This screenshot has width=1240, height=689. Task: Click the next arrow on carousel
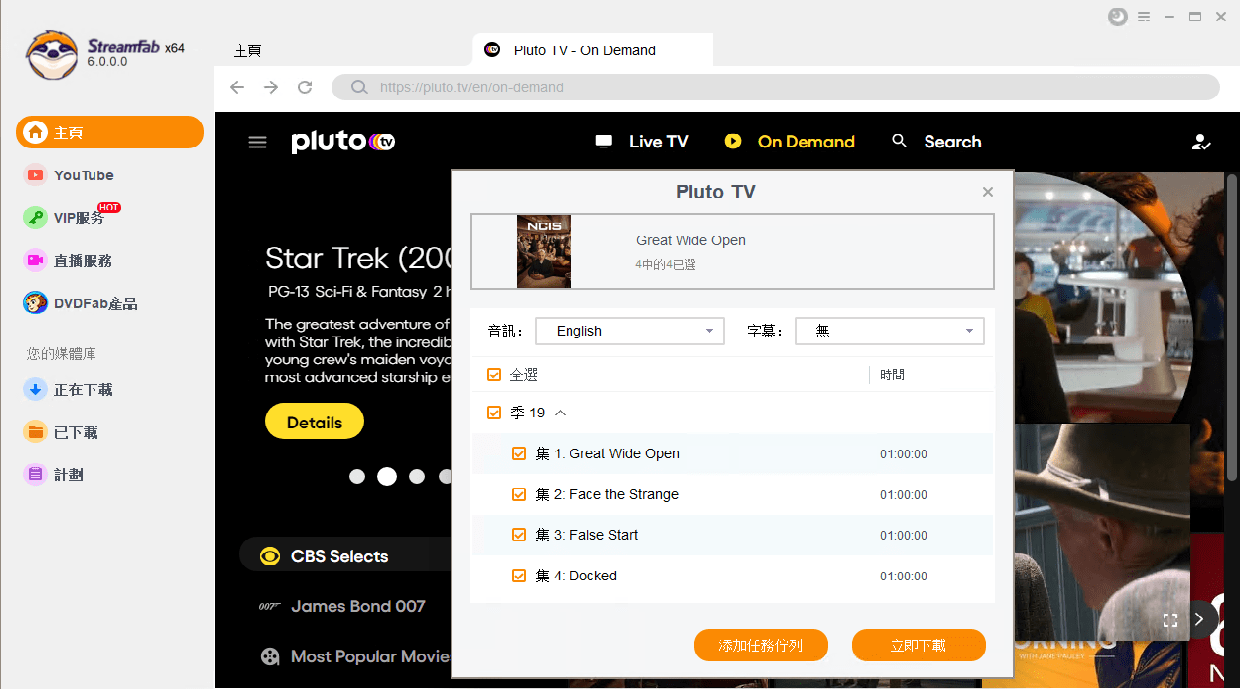(x=1199, y=619)
